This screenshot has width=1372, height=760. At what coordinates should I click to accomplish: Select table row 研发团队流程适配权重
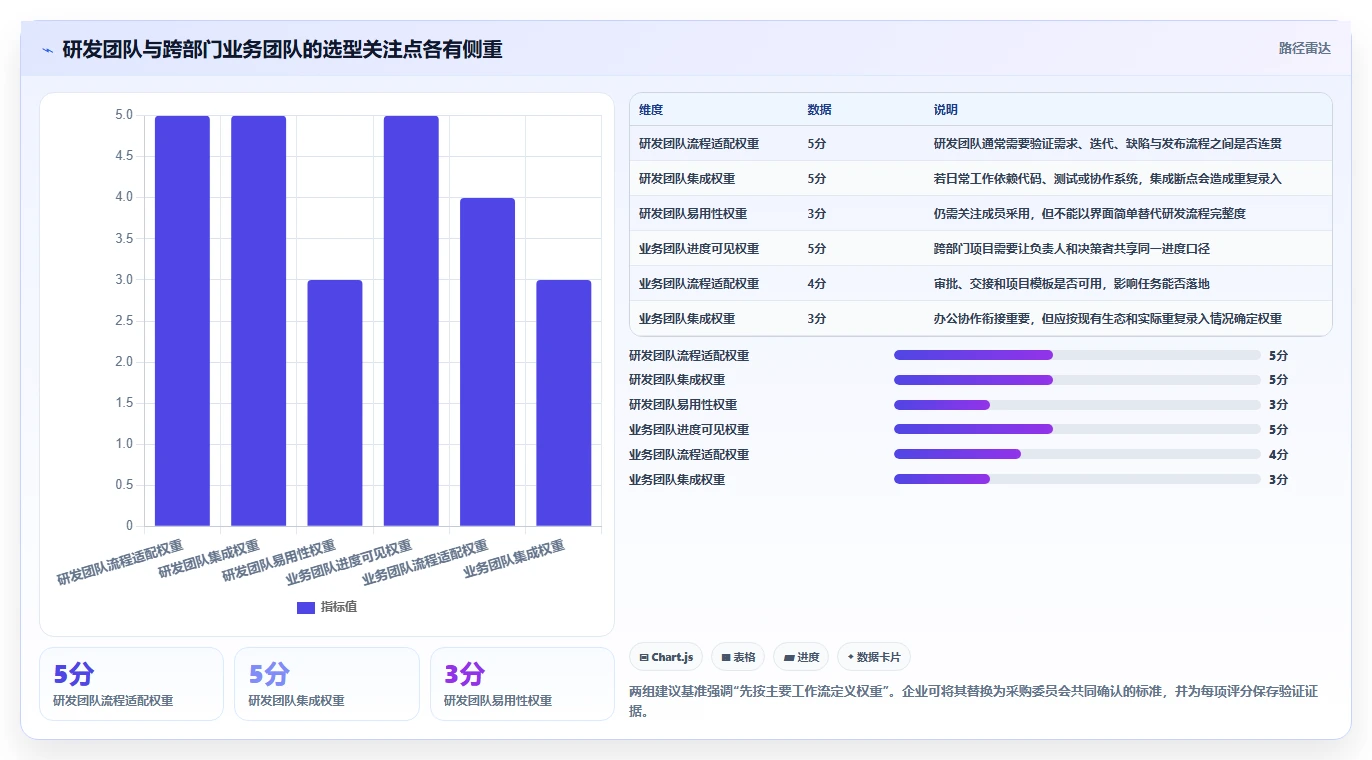[x=981, y=144]
